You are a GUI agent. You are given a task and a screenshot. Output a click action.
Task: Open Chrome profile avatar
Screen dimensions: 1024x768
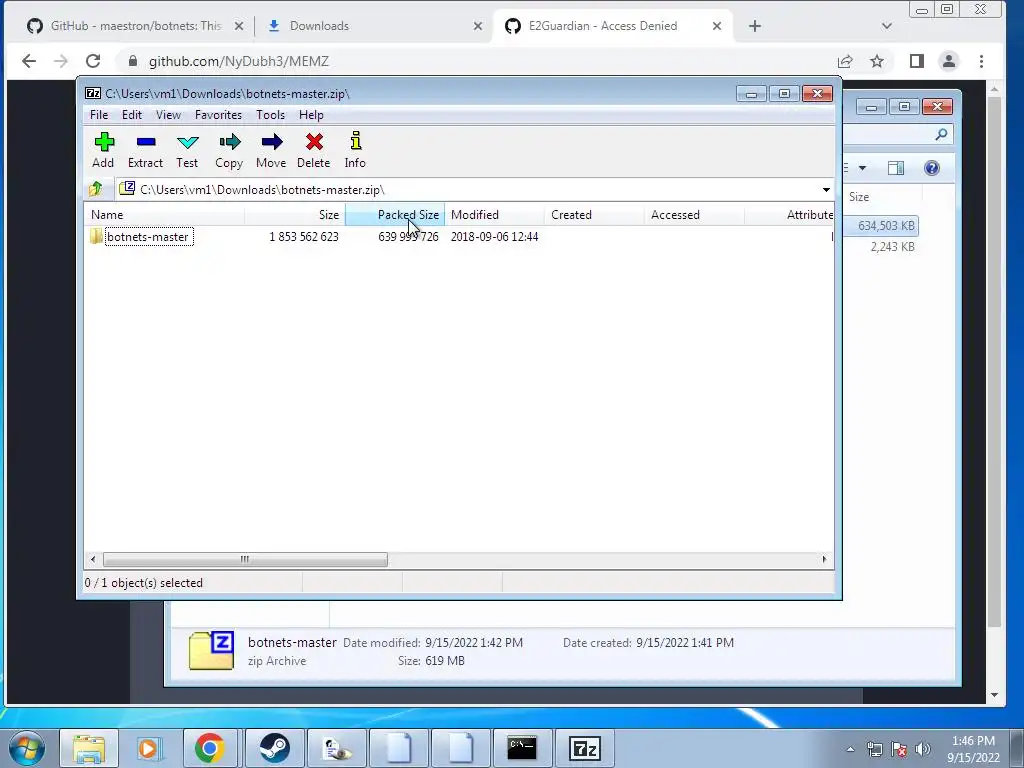(x=949, y=61)
